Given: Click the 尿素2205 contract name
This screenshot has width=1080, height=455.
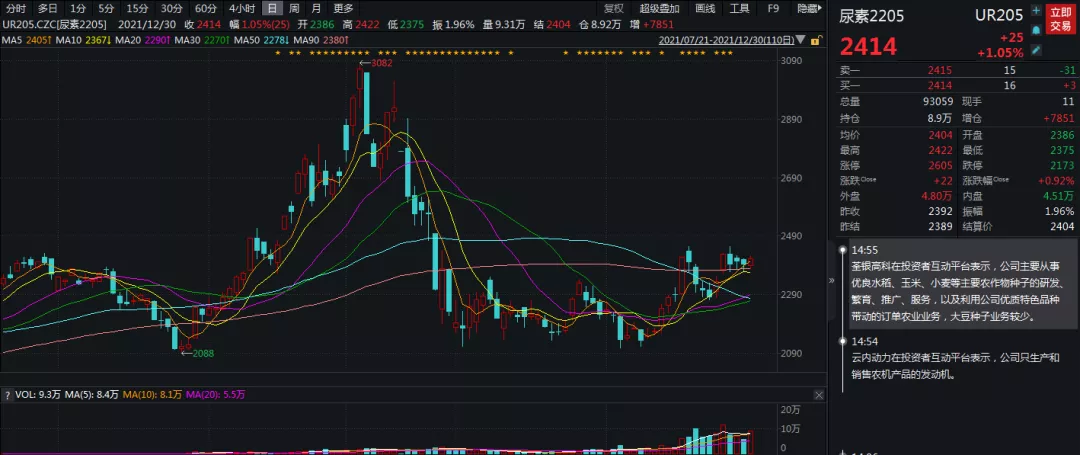Looking at the screenshot, I should pyautogui.click(x=871, y=16).
